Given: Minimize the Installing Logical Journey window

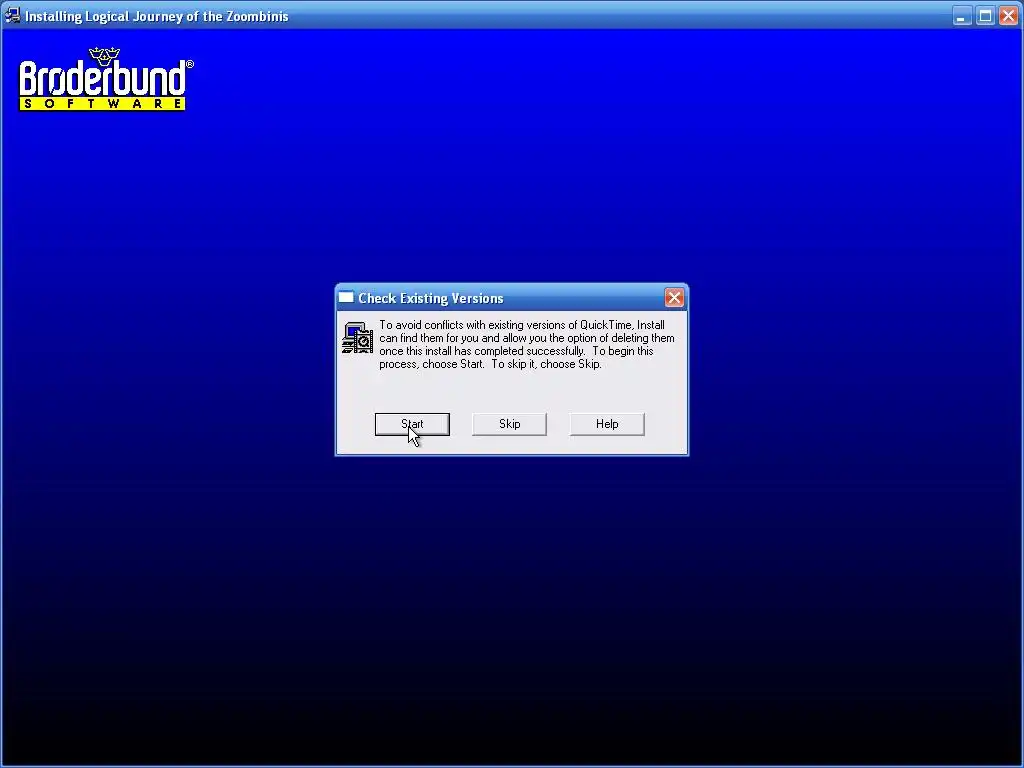Looking at the screenshot, I should click(961, 16).
